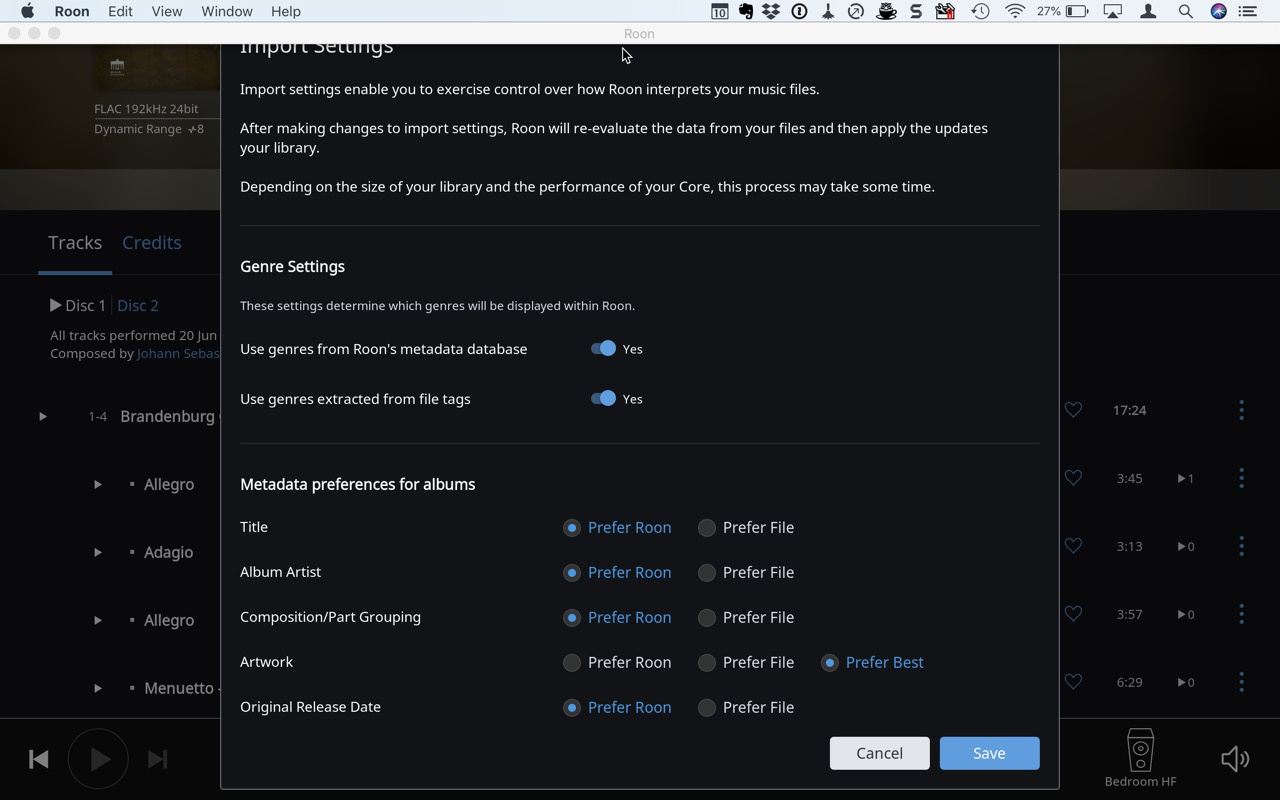Expand the Brandenburg 1-4 work row
Viewport: 1280px width, 800px height.
pos(43,416)
